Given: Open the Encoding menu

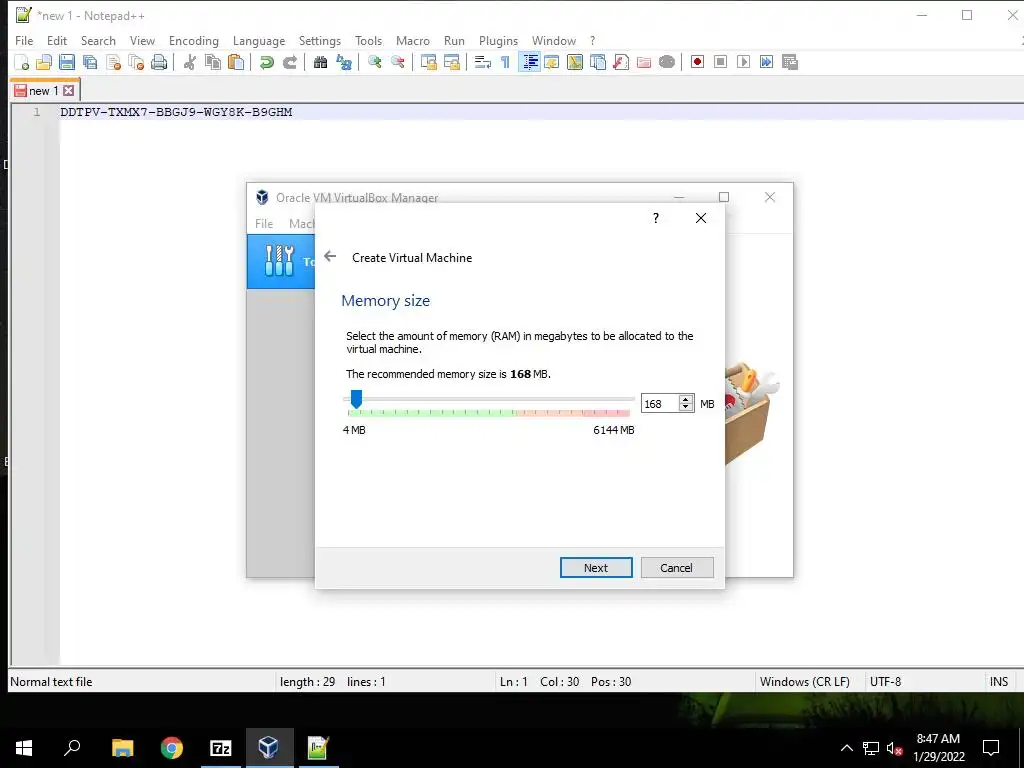Looking at the screenshot, I should point(194,40).
